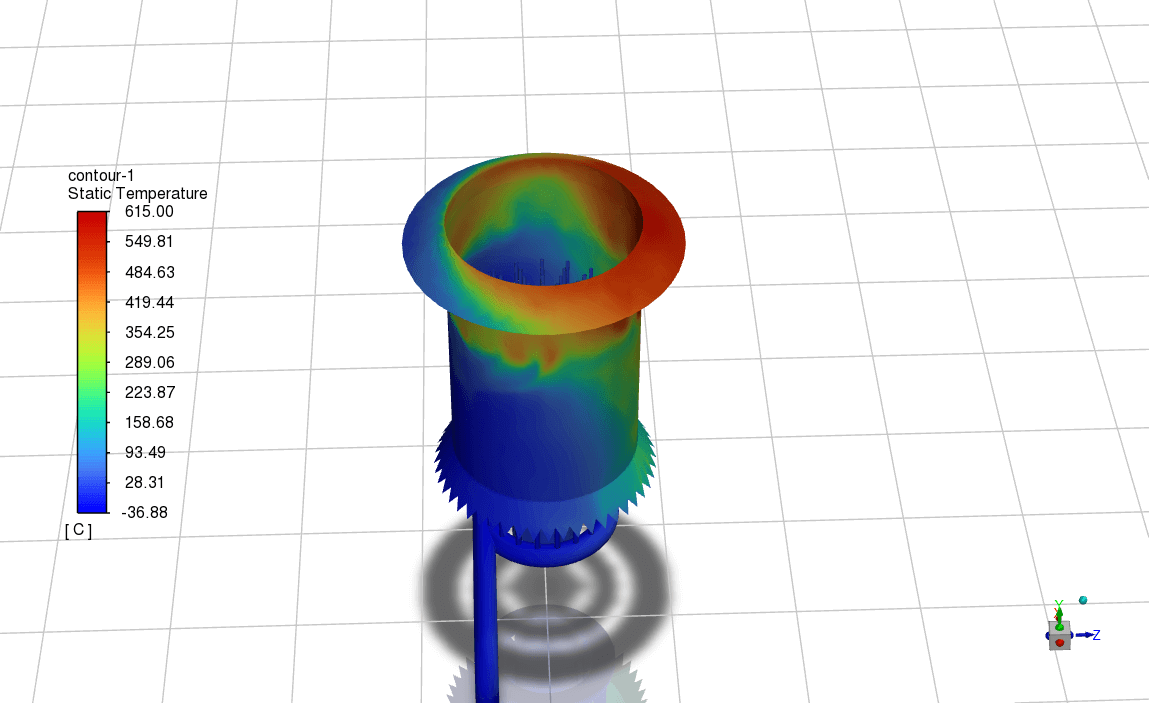
Task: Click the maximum value 615.00 in the legend
Action: coord(149,212)
